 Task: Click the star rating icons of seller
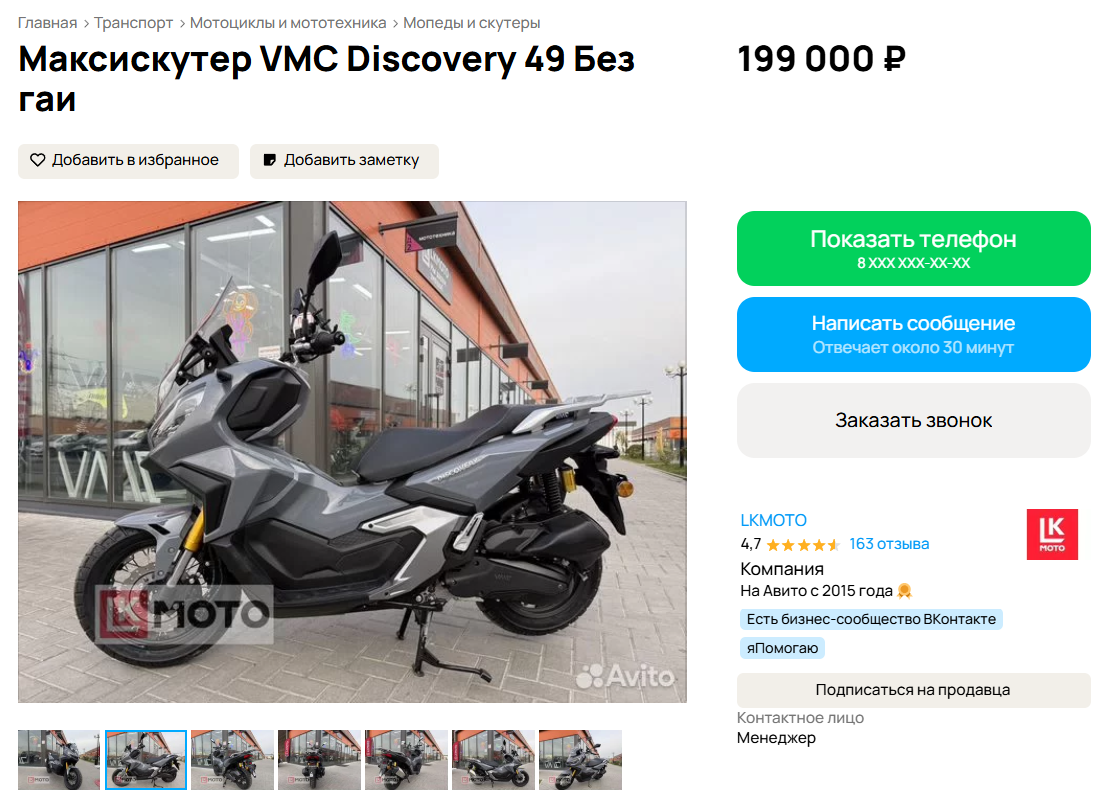point(803,545)
